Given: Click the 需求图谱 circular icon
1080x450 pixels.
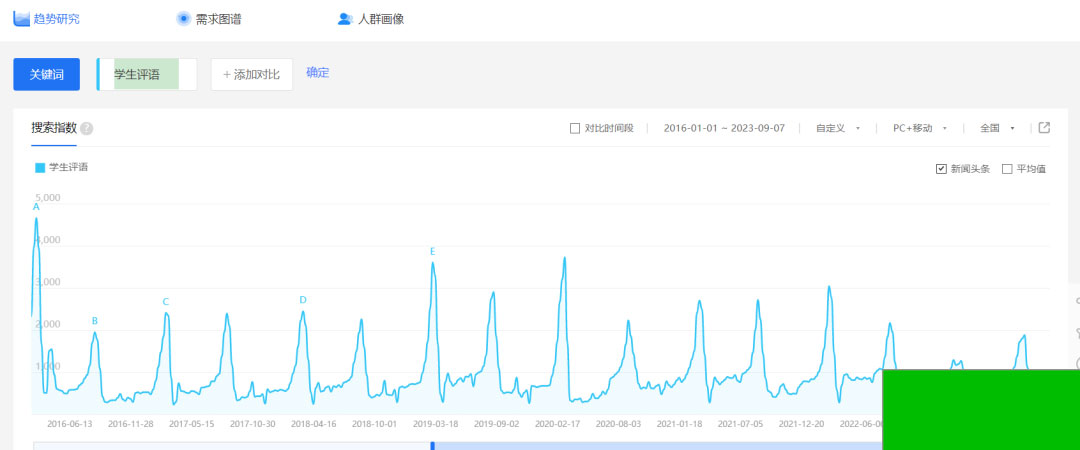Looking at the screenshot, I should [183, 19].
